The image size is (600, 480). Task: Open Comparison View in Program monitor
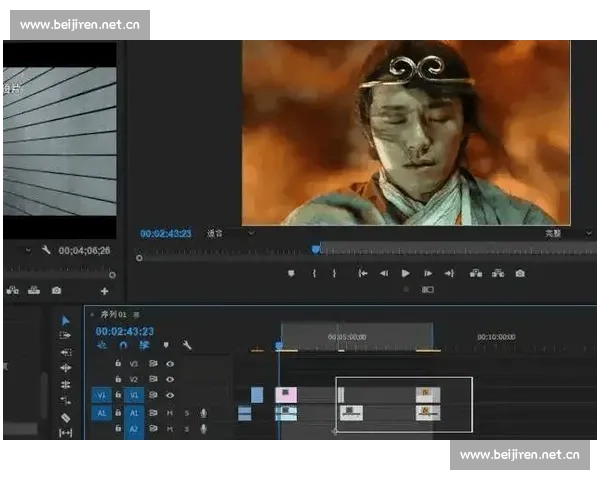coord(427,289)
